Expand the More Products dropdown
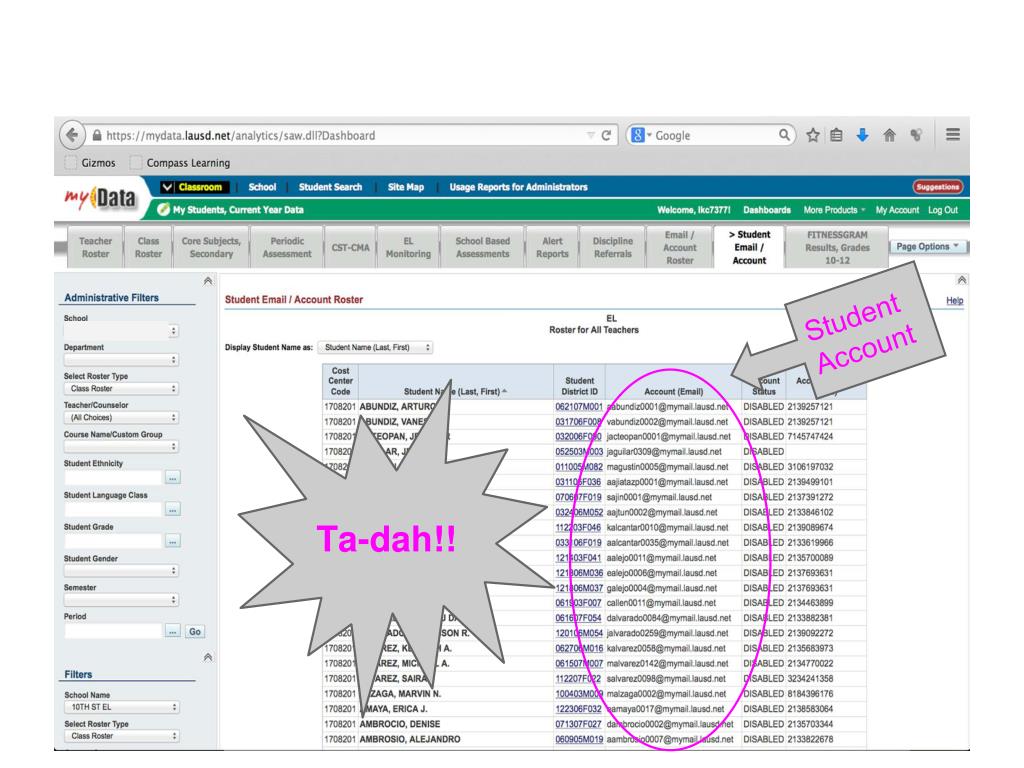The image size is (1024, 768). click(x=834, y=210)
